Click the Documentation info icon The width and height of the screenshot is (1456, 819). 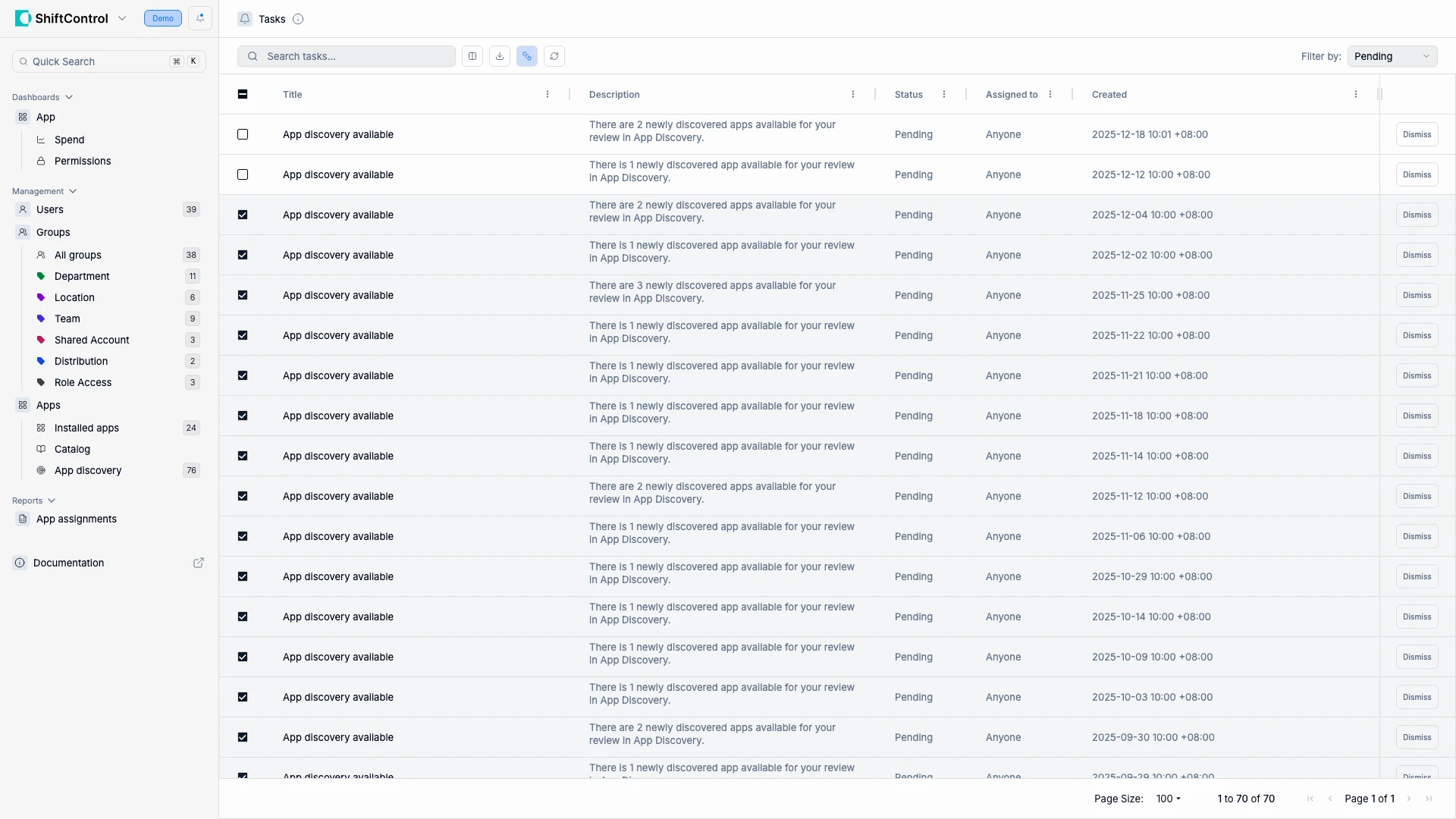click(20, 563)
